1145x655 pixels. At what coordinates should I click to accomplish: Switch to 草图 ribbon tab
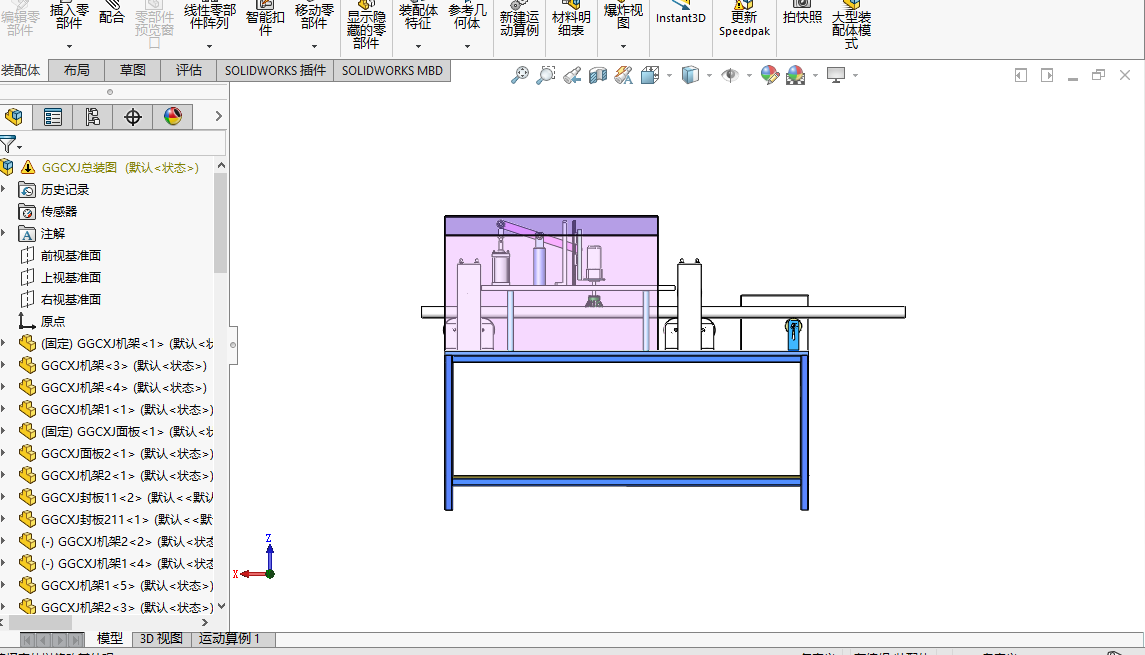pos(133,70)
